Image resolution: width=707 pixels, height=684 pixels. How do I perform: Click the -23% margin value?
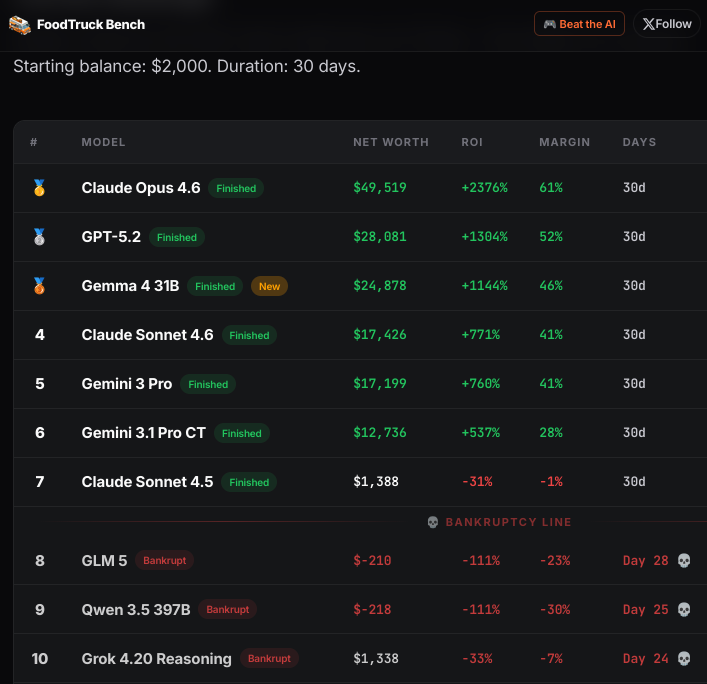pos(555,560)
